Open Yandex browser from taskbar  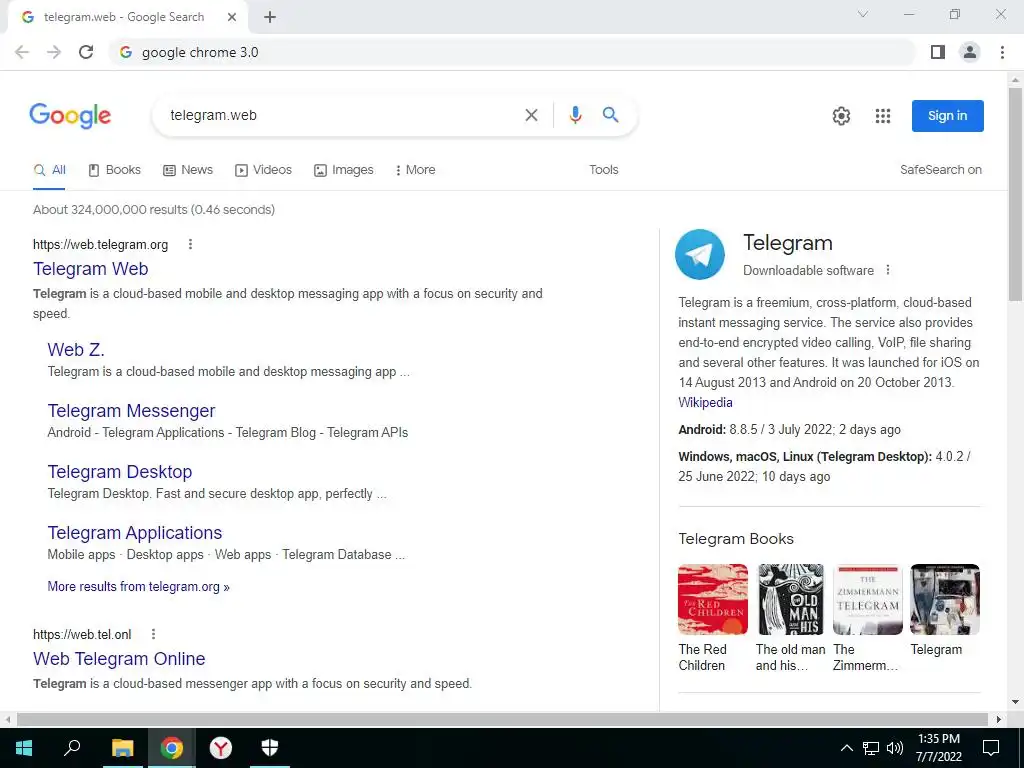(x=221, y=748)
